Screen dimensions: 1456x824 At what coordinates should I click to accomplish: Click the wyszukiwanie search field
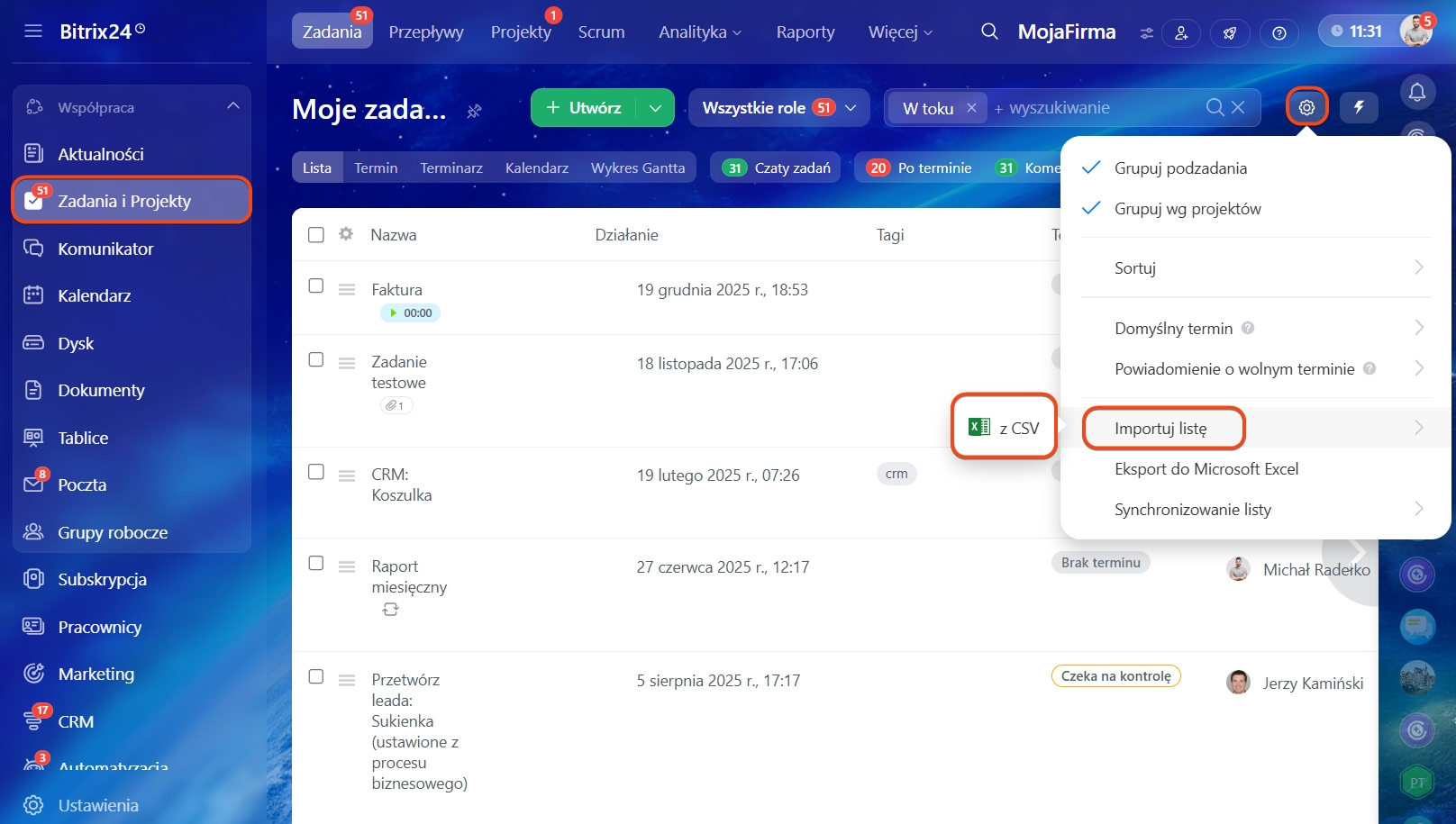tap(1095, 108)
